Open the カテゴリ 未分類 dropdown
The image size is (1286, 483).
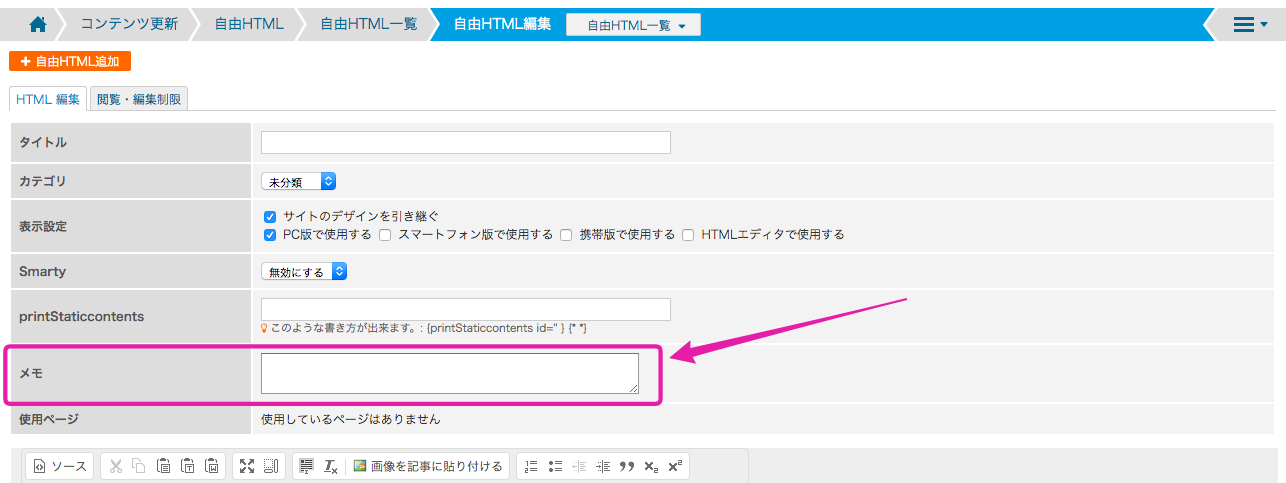point(298,181)
